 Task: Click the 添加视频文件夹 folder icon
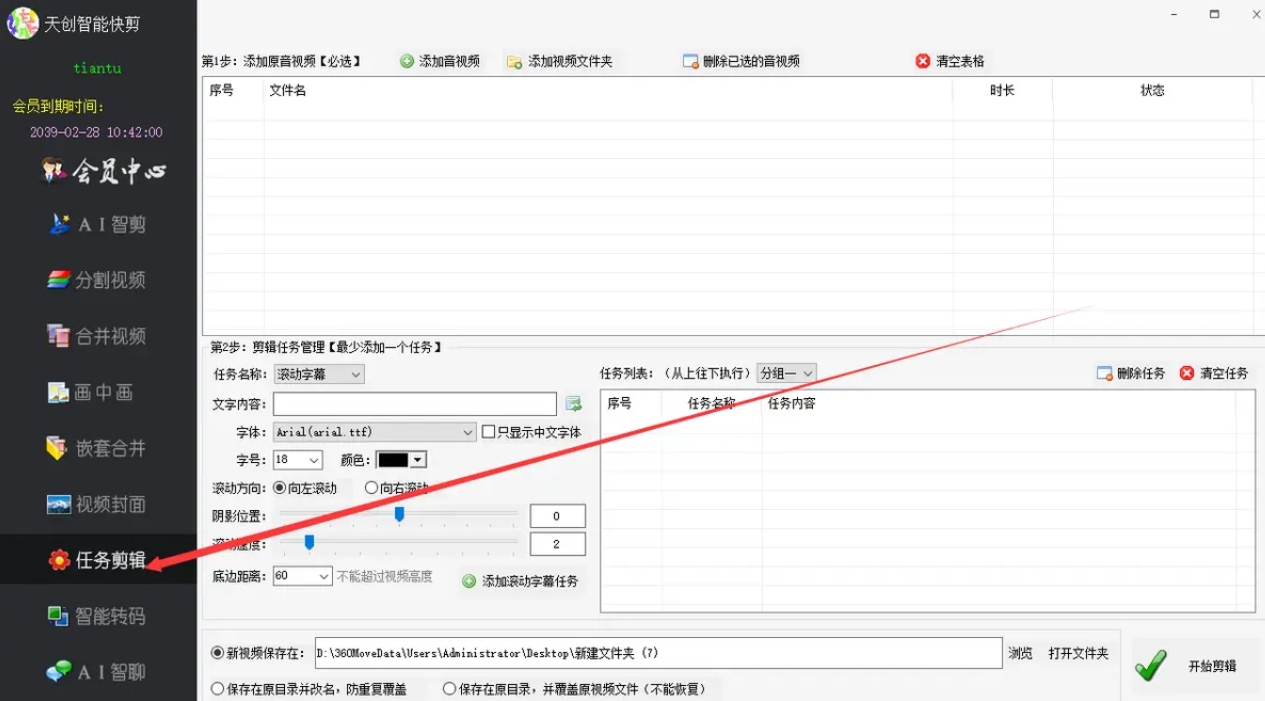coord(514,62)
